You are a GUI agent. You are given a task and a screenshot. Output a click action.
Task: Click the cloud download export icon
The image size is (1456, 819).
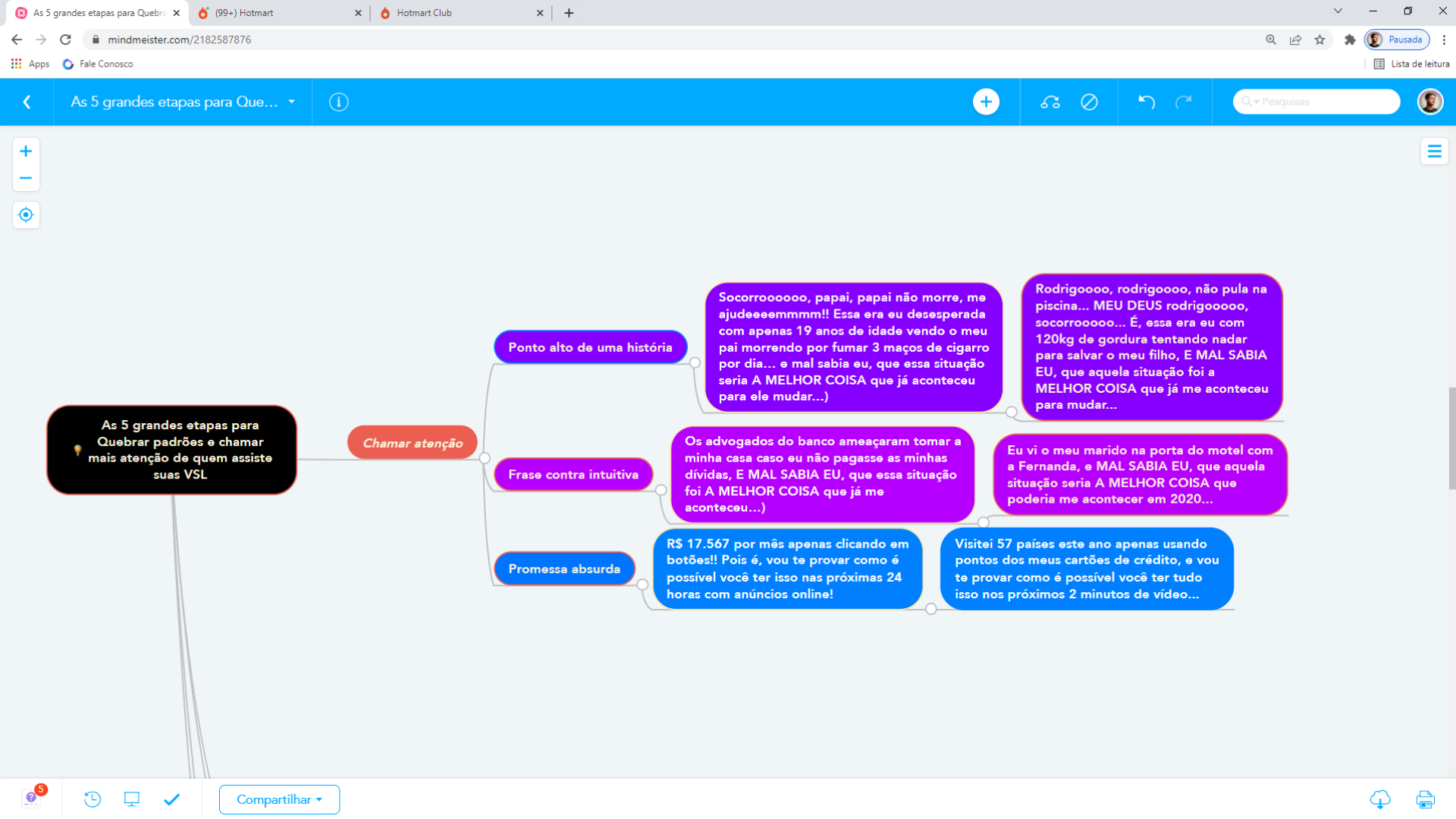pos(1380,799)
